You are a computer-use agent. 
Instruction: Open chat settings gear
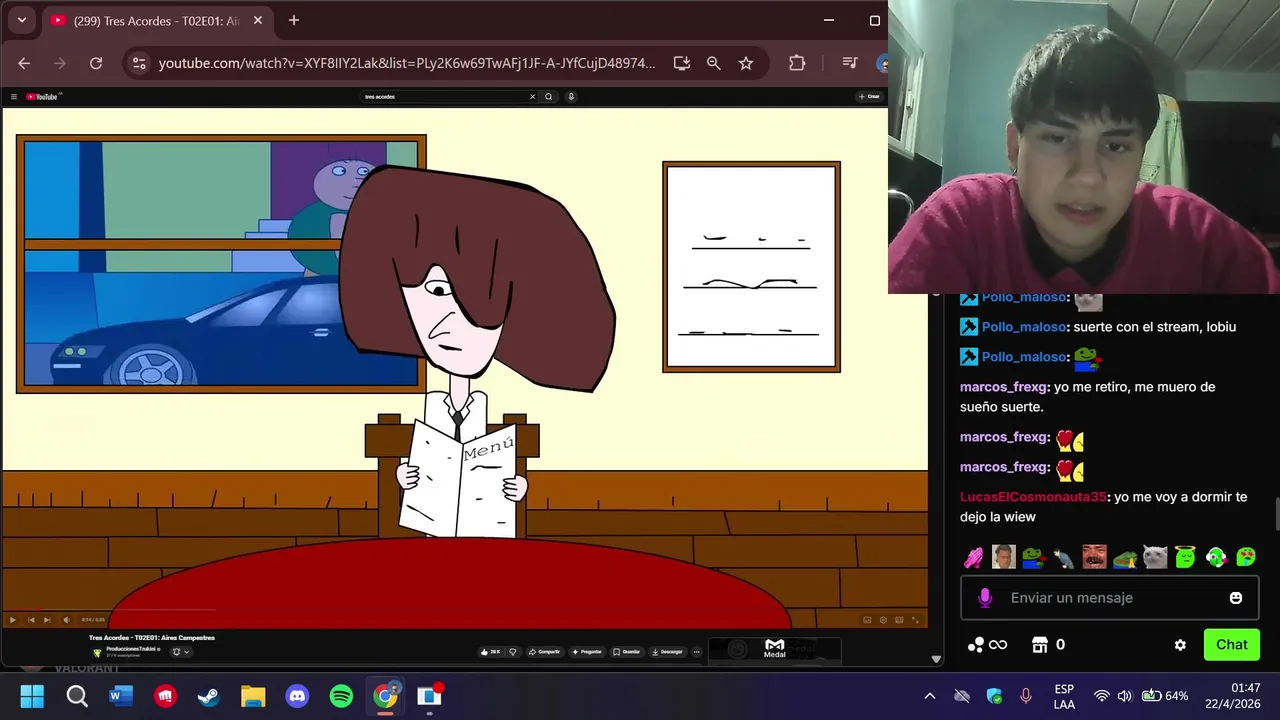pos(1180,645)
